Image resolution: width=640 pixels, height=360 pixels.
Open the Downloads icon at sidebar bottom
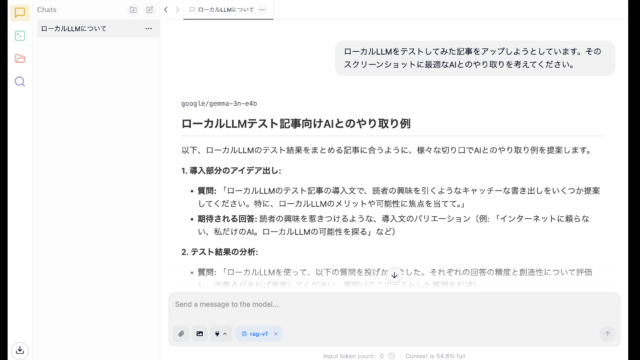point(20,350)
